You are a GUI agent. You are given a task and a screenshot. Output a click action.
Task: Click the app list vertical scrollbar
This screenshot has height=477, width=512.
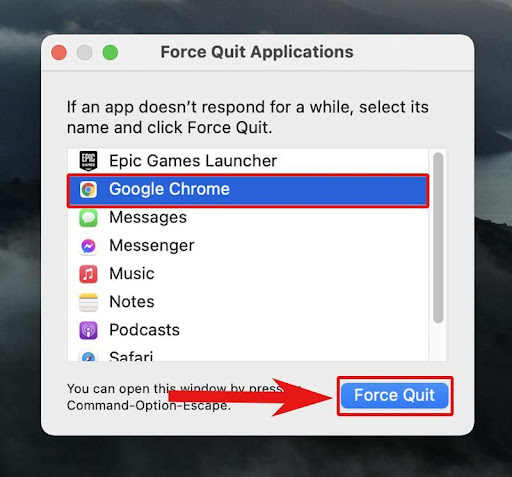(x=438, y=238)
